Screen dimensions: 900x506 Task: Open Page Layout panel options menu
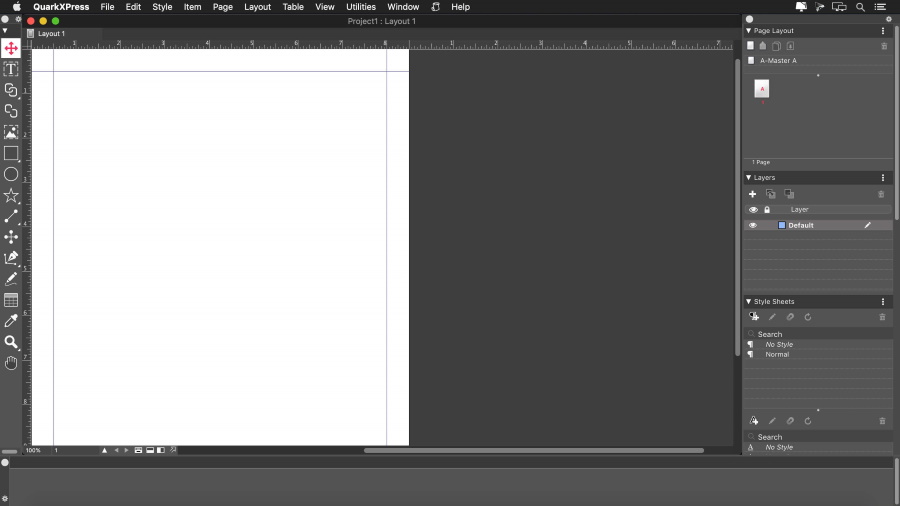click(883, 30)
